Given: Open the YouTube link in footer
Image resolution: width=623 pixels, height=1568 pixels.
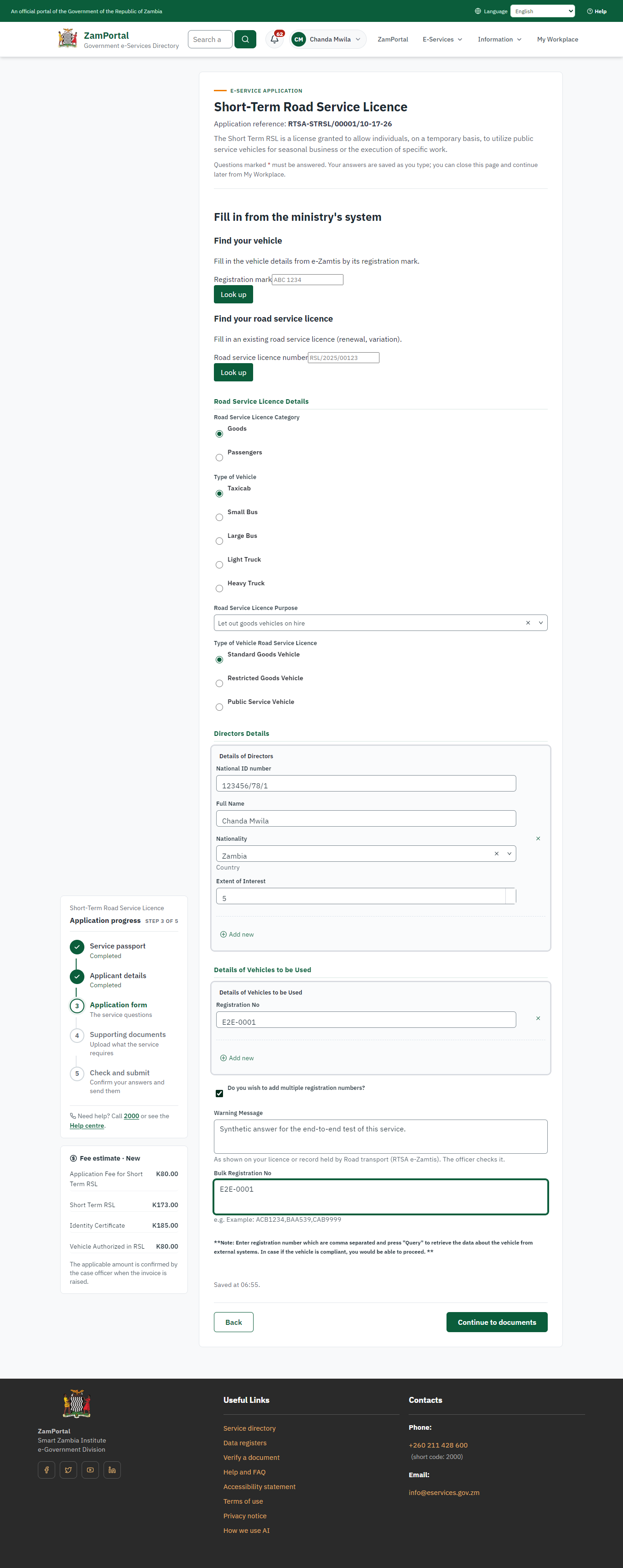Looking at the screenshot, I should [90, 1470].
